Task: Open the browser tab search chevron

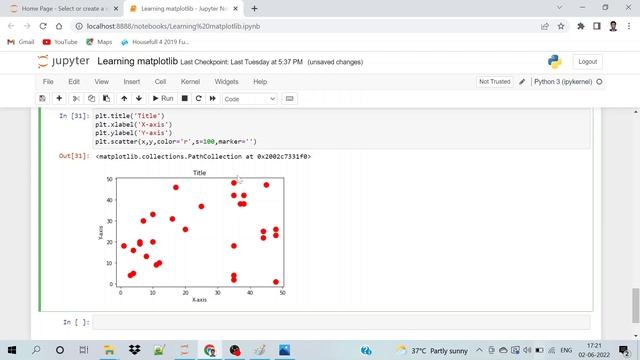Action: click(560, 7)
